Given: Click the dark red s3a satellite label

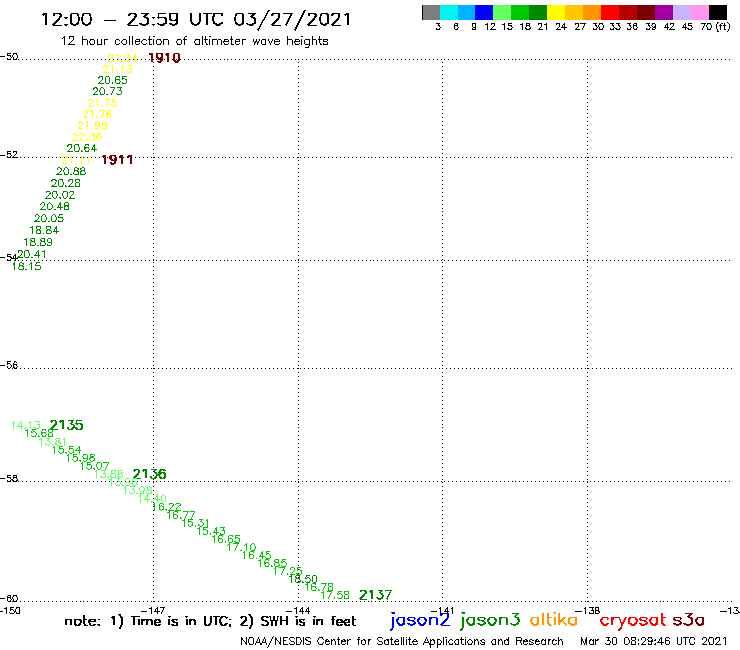Looking at the screenshot, I should tap(688, 620).
